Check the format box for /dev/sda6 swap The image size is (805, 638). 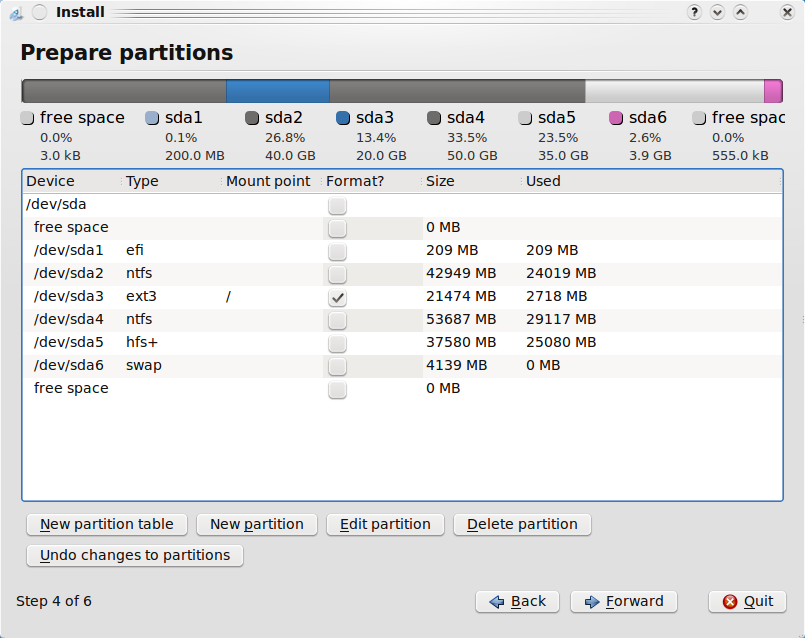[338, 366]
